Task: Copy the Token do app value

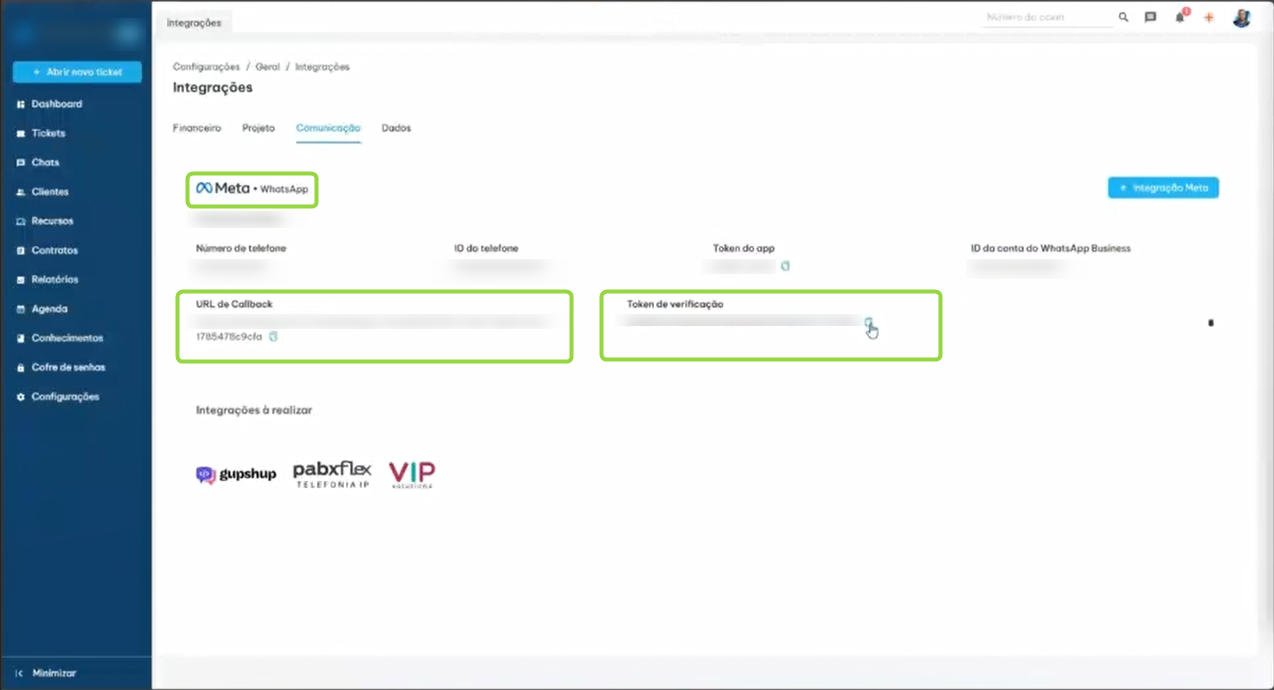Action: pyautogui.click(x=785, y=266)
